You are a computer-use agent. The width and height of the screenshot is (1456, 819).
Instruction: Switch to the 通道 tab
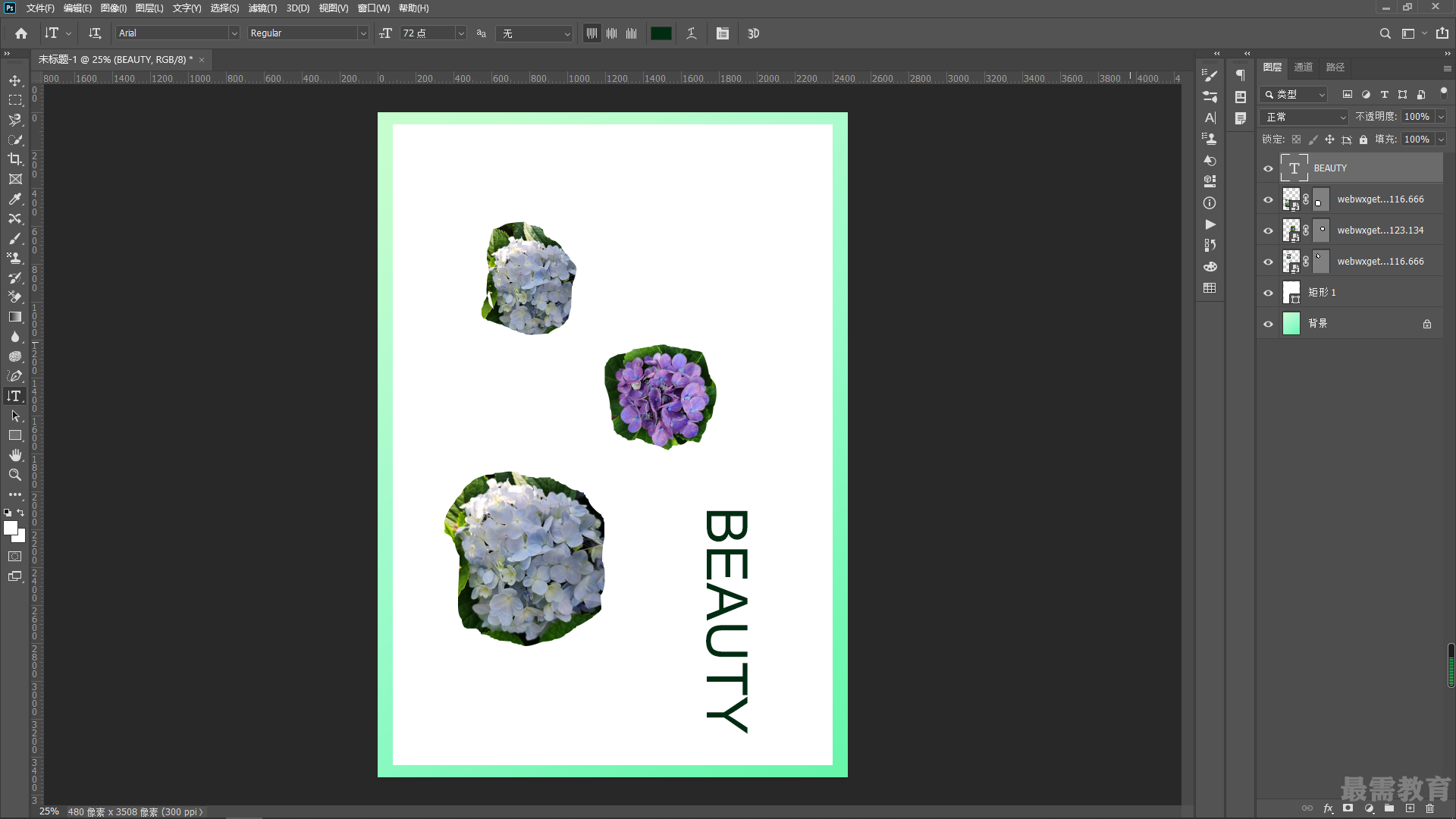tap(1304, 67)
